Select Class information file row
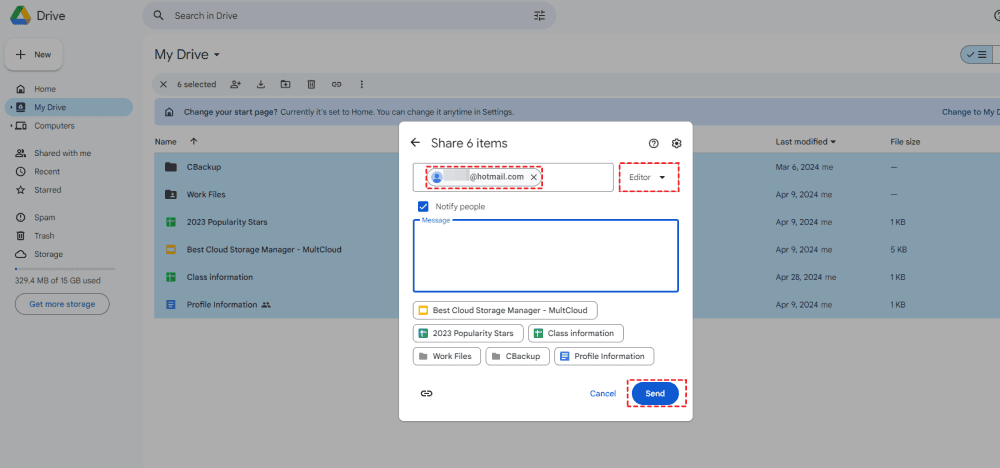1000x468 pixels. (577, 277)
